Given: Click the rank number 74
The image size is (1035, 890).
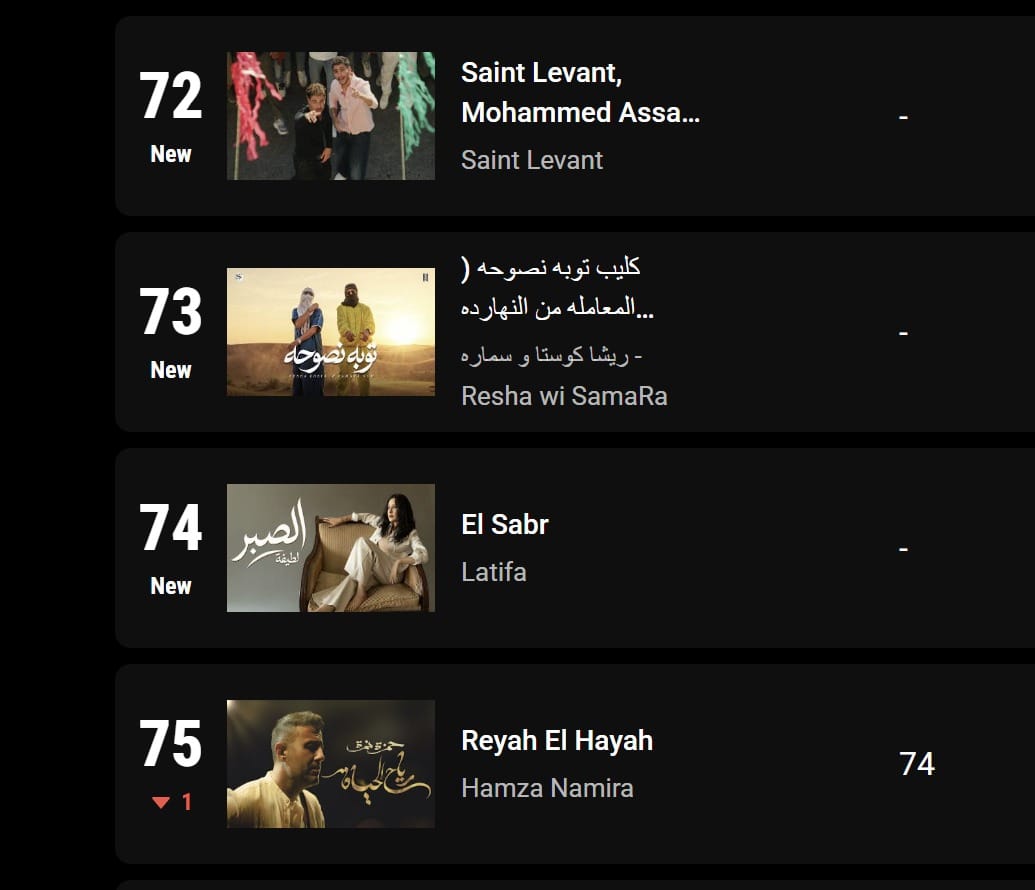Looking at the screenshot, I should coord(170,528).
